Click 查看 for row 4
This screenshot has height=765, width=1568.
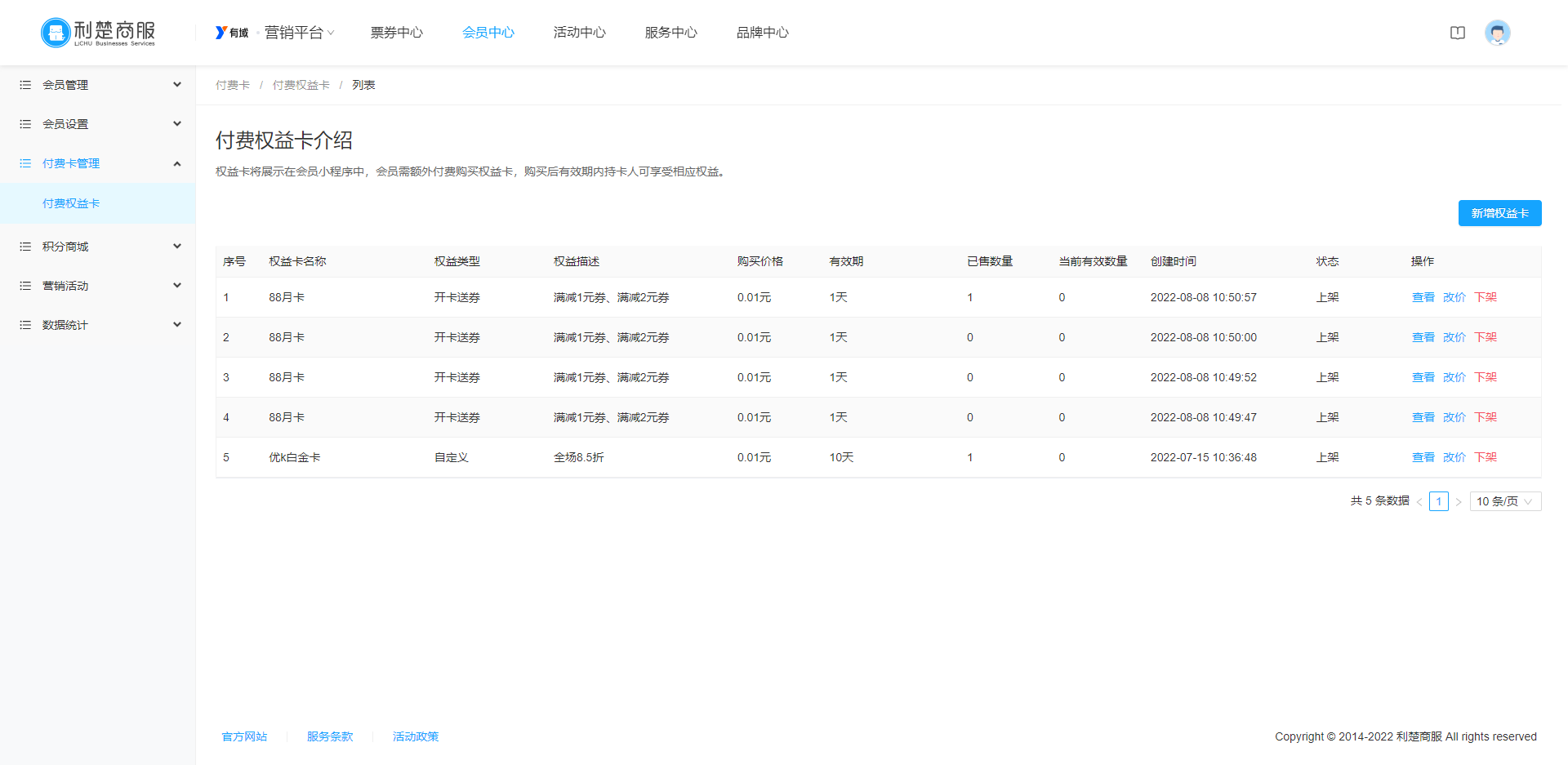point(1423,417)
